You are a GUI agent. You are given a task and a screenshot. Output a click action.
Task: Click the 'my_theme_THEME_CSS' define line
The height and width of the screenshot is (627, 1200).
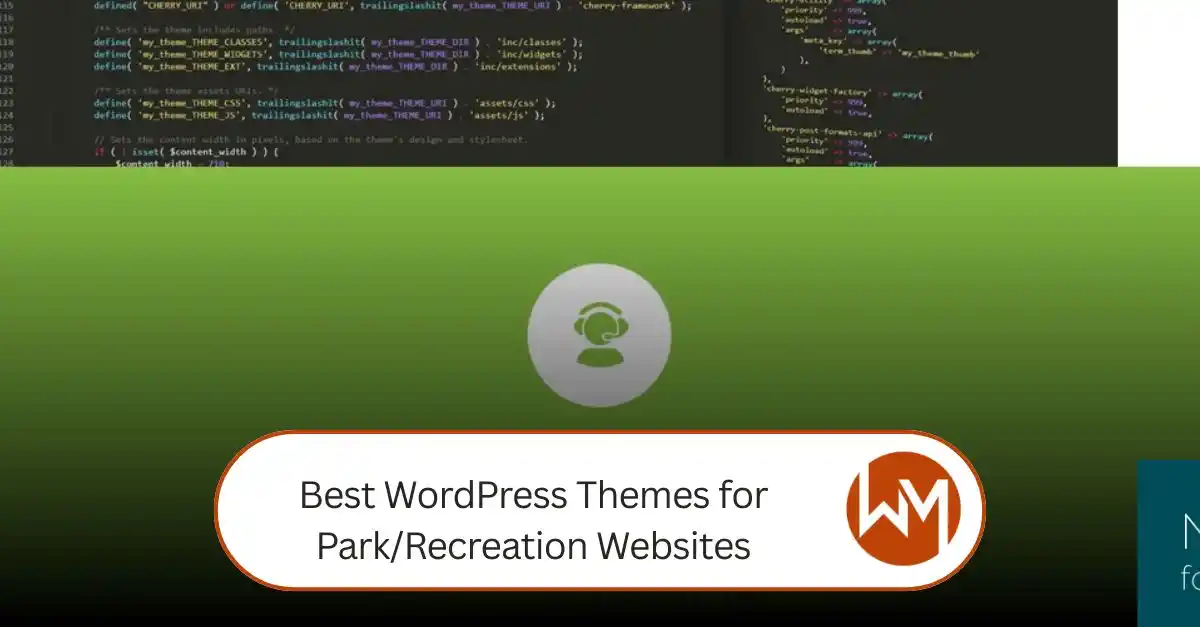[x=325, y=103]
